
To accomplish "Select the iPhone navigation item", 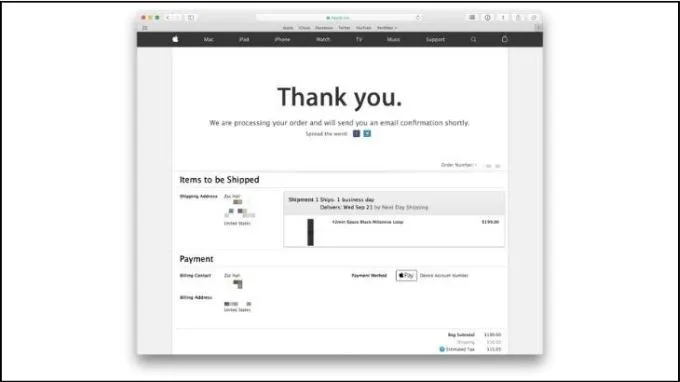I will [x=282, y=39].
